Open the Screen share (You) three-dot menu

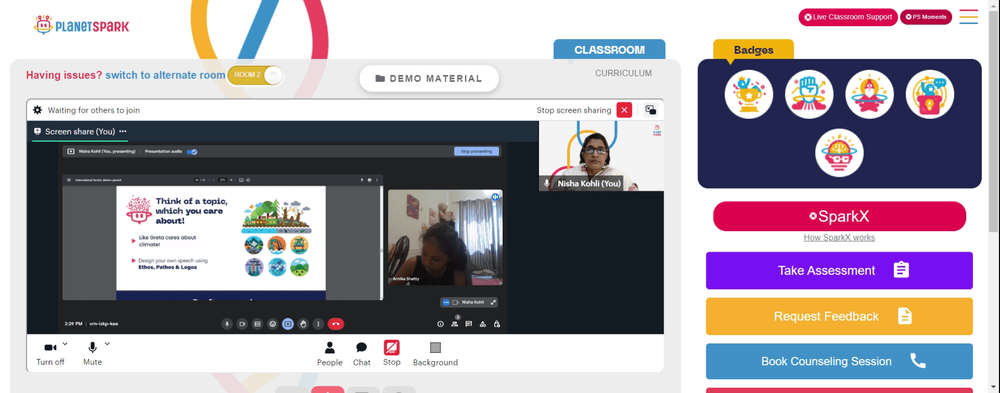pyautogui.click(x=123, y=131)
